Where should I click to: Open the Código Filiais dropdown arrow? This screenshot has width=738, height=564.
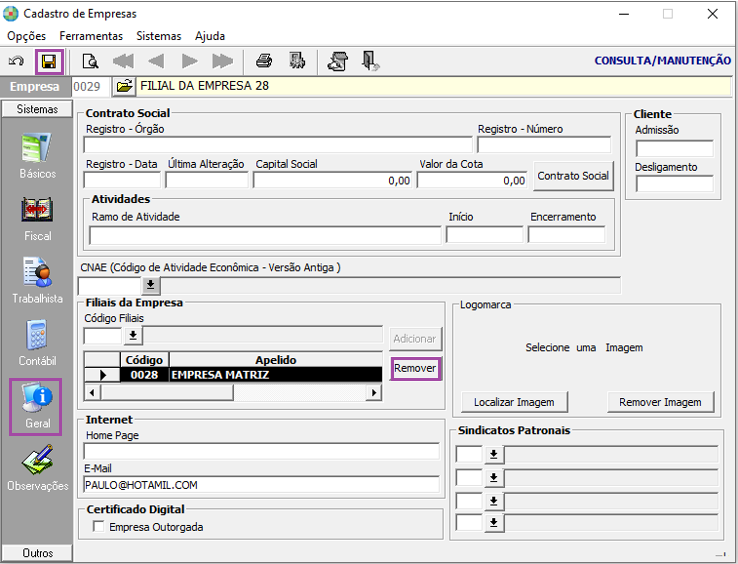point(133,336)
